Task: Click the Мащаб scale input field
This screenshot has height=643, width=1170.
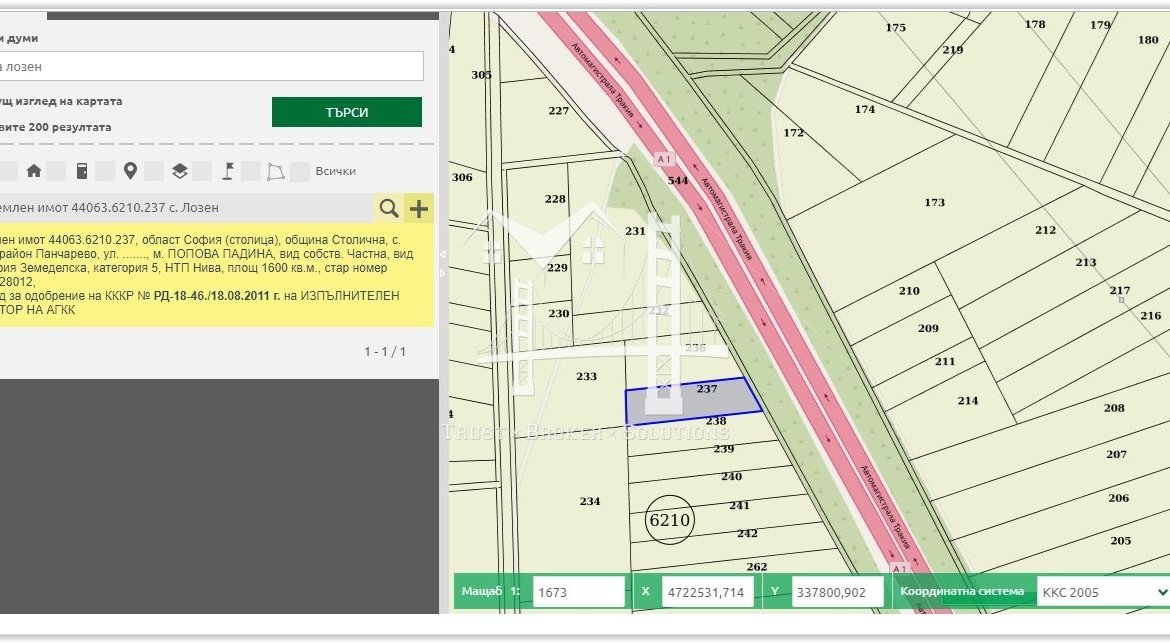Action: pos(578,592)
